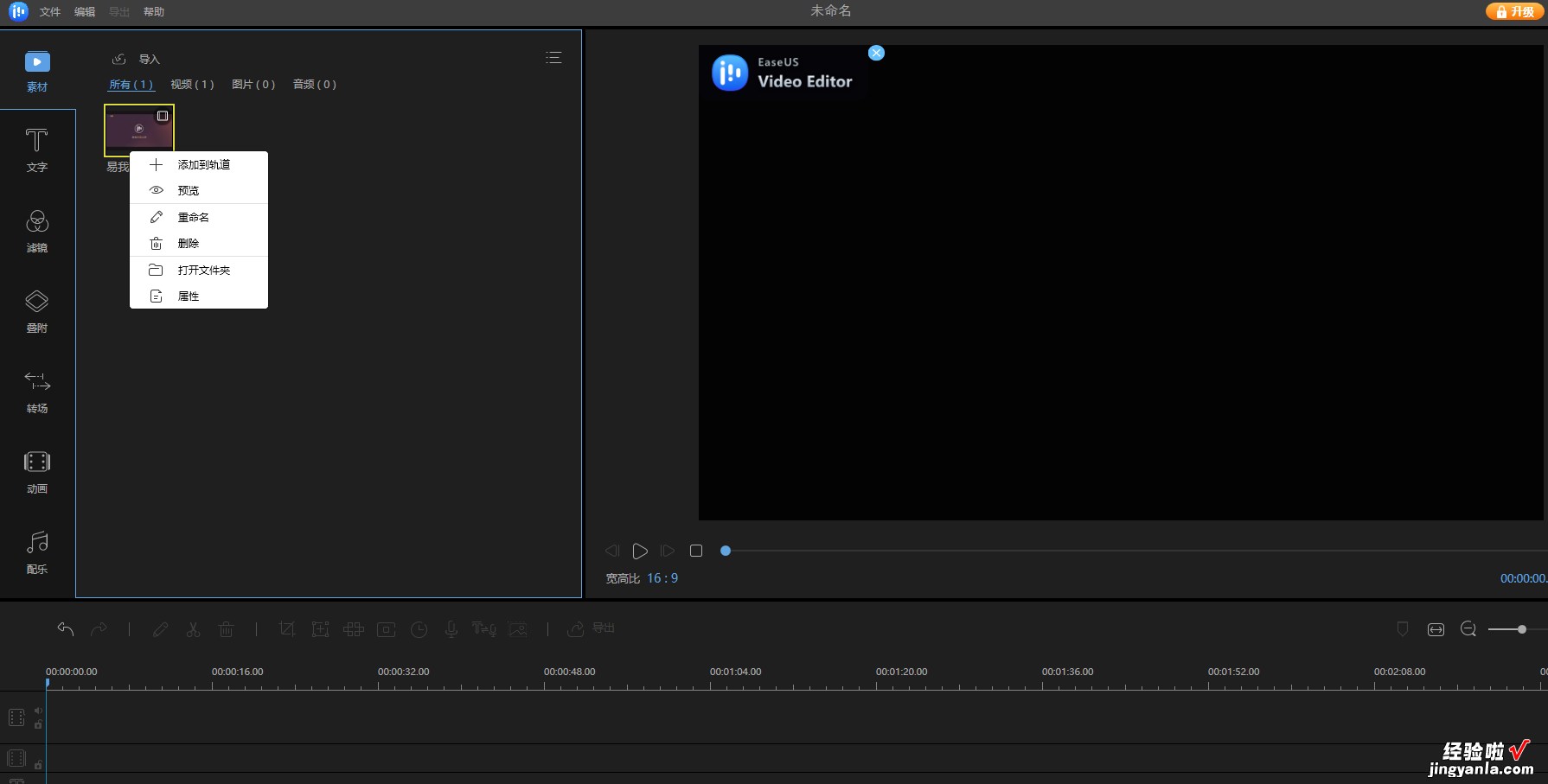Open the 转场 transitions panel
The height and width of the screenshot is (784, 1548).
pyautogui.click(x=37, y=392)
